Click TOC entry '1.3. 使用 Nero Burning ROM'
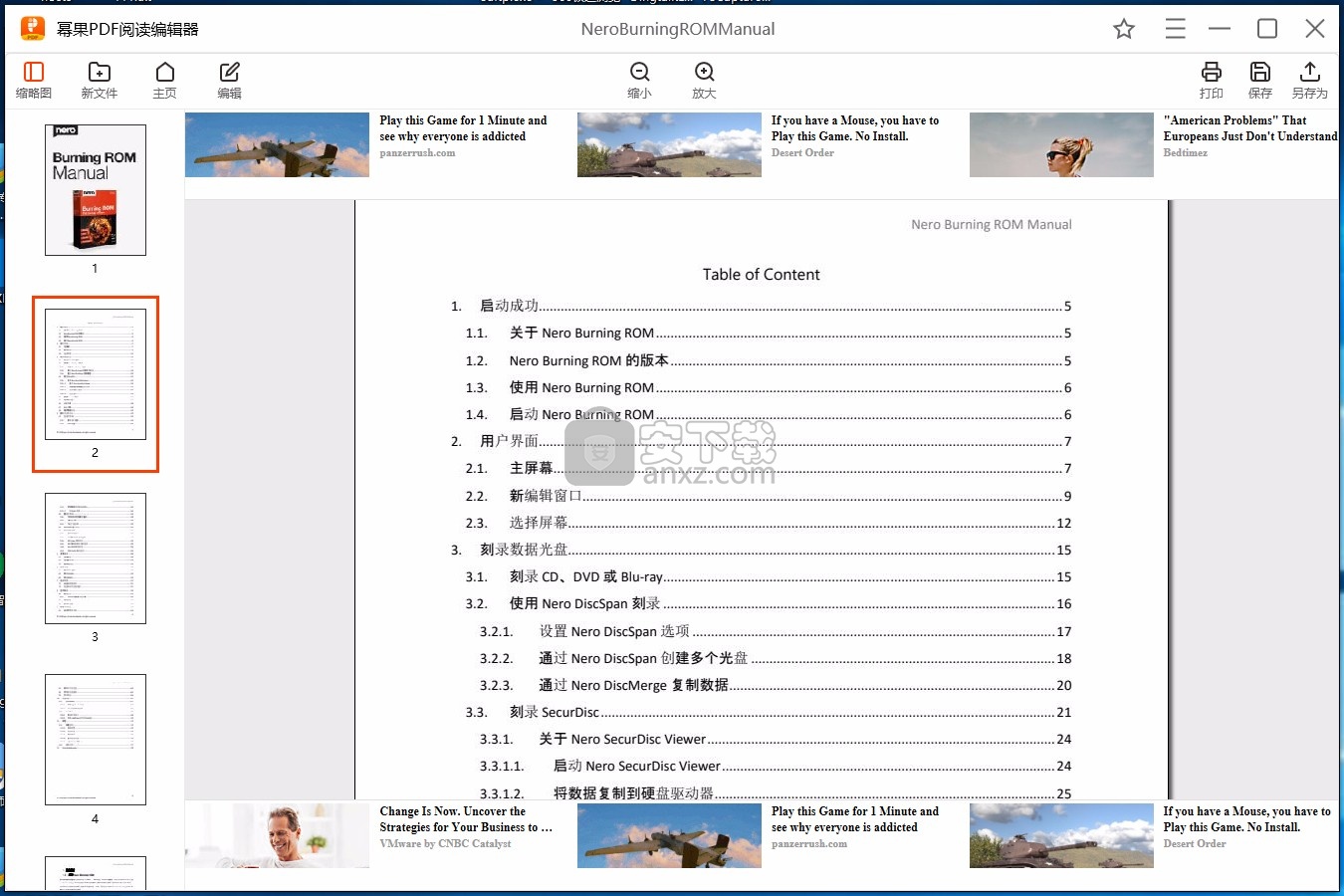The image size is (1344, 896). 769,387
